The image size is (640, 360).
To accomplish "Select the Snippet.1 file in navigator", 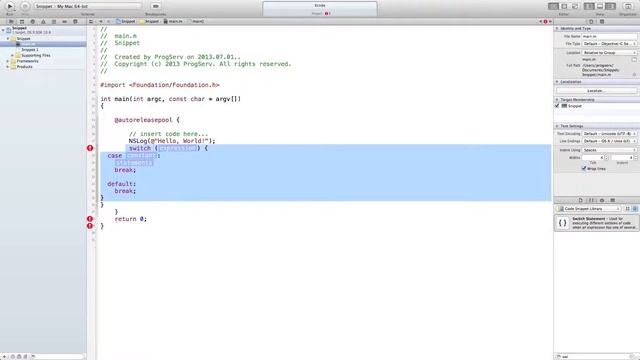I will [x=29, y=49].
